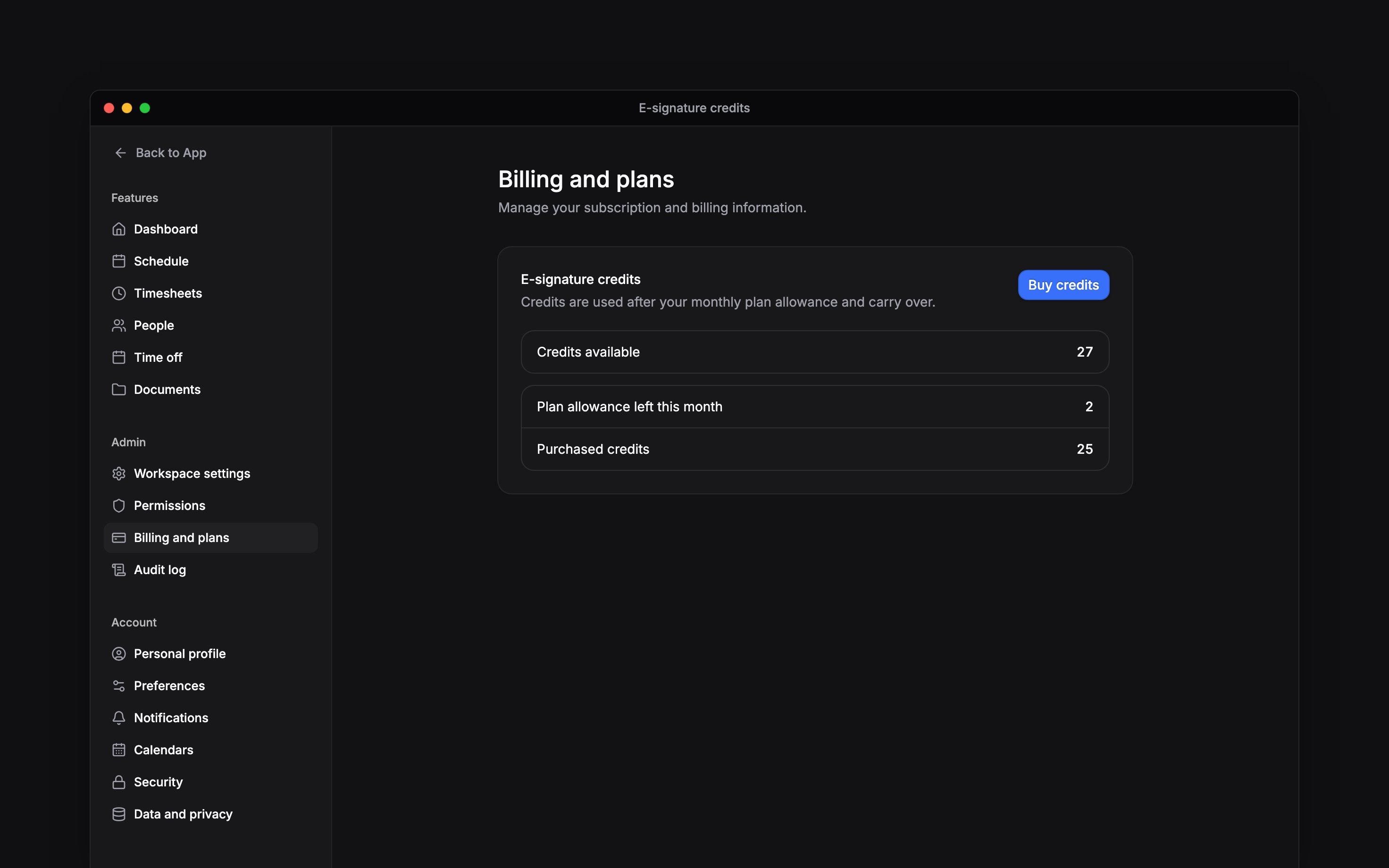
Task: Open the Time off page
Action: tap(210, 358)
